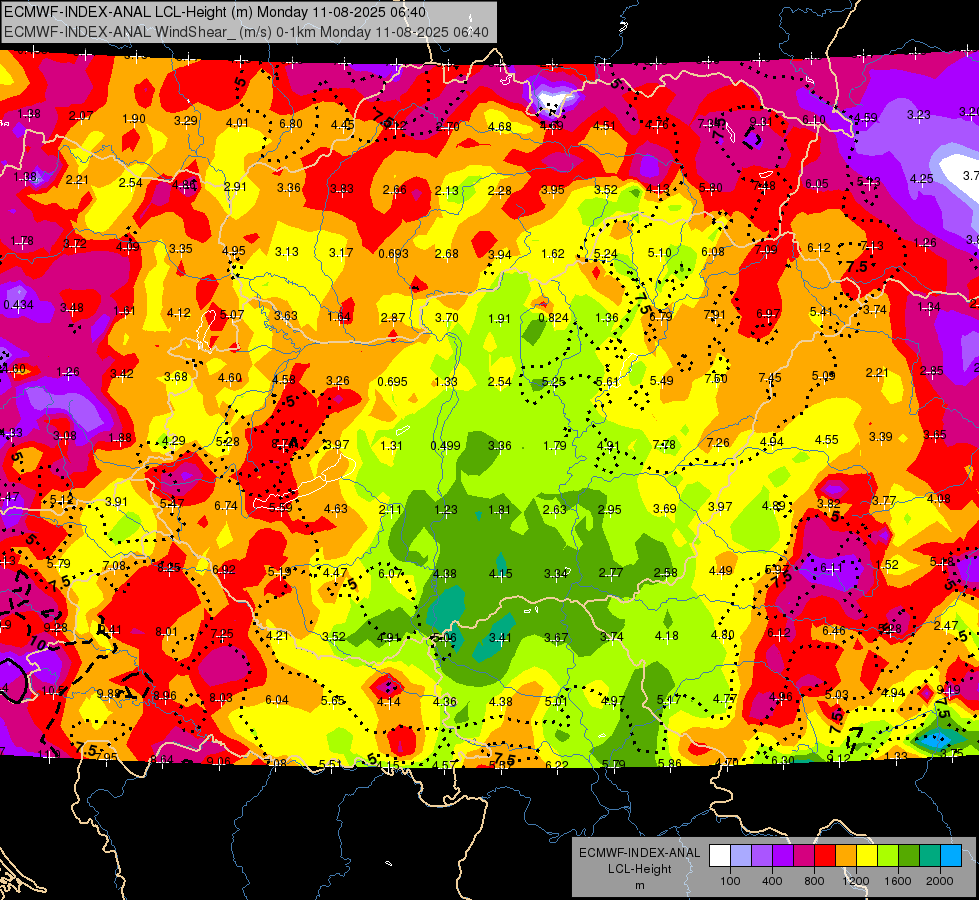The width and height of the screenshot is (979, 900).
Task: Click the legend label '1600'
Action: pyautogui.click(x=898, y=881)
